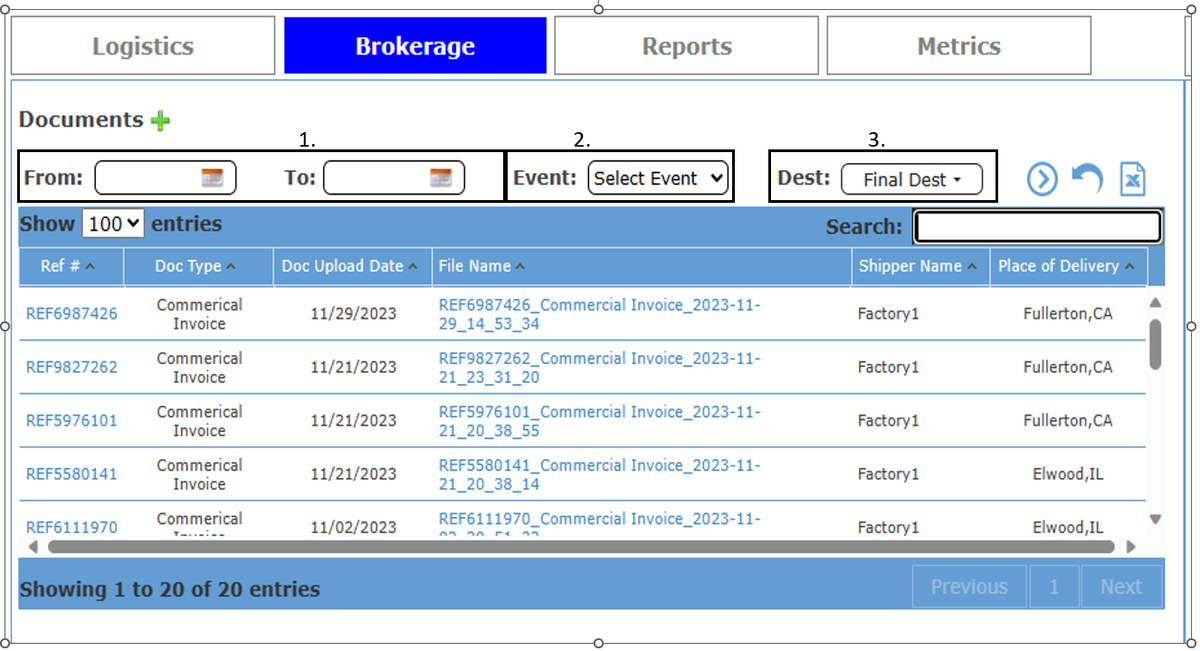Click the Next pagination button

[1121, 587]
